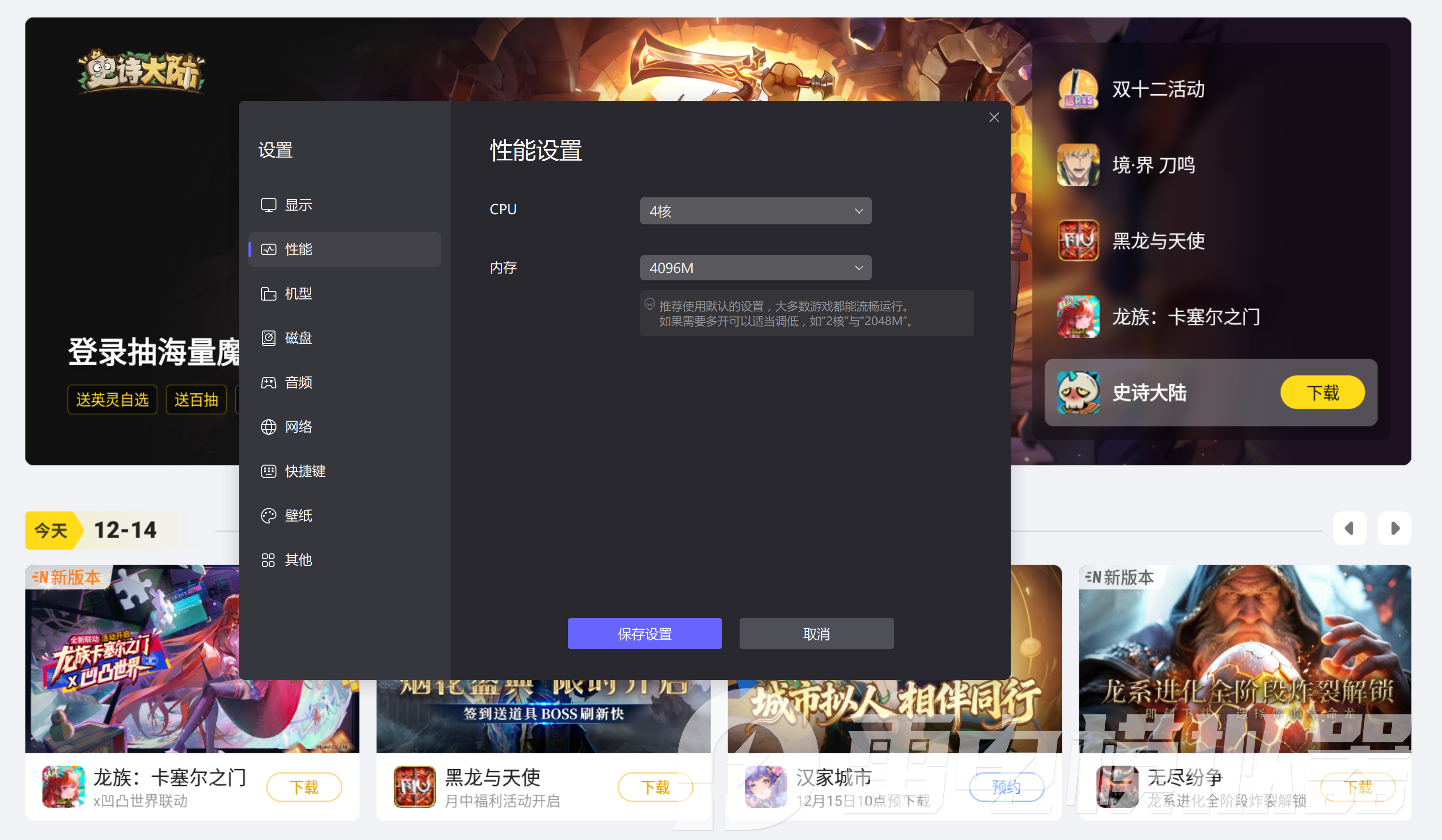This screenshot has height=840, width=1442.
Task: Click the next-date right arrow button
Action: (1394, 528)
